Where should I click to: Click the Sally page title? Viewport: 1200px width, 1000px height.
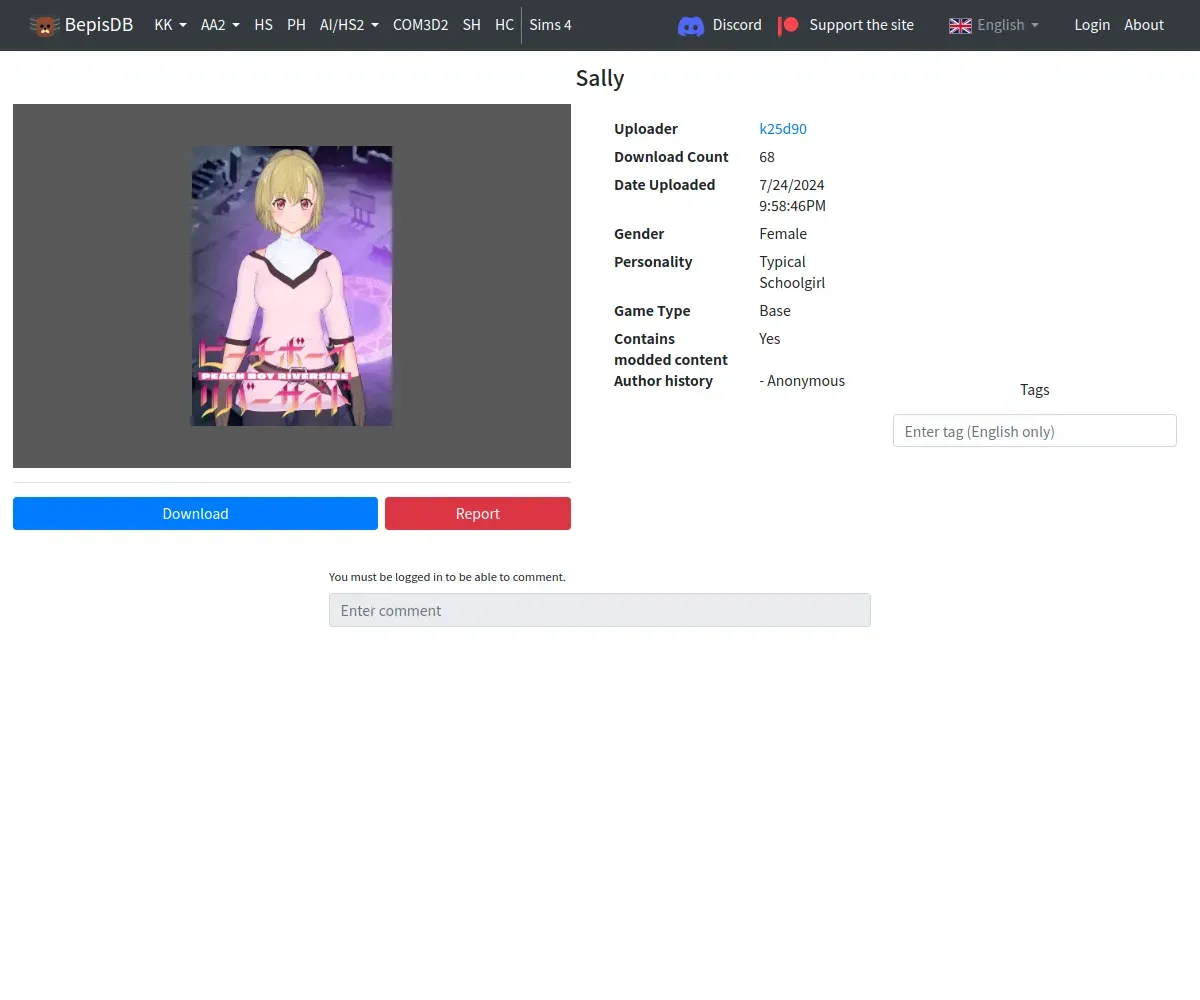pyautogui.click(x=600, y=78)
